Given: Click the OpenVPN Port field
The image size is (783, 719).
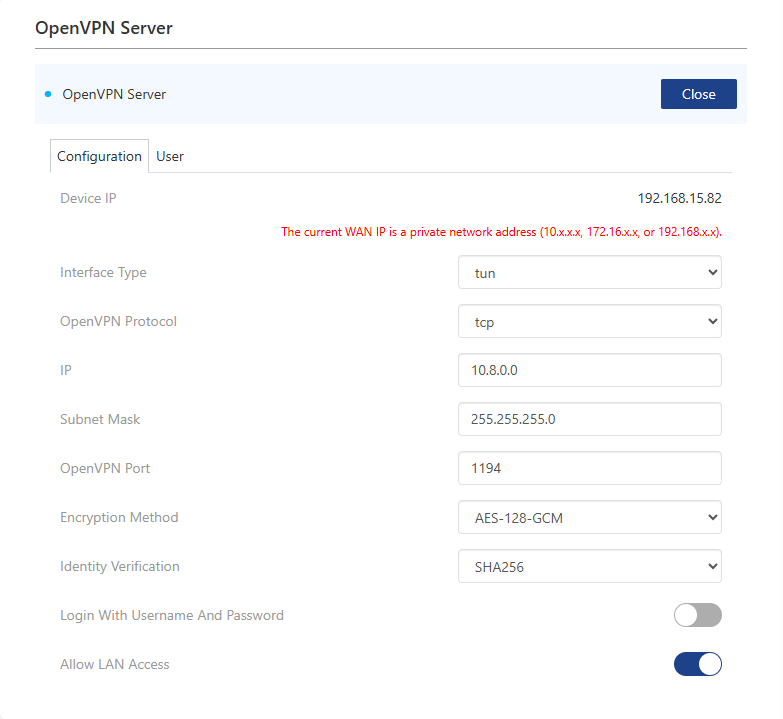Looking at the screenshot, I should (x=590, y=468).
